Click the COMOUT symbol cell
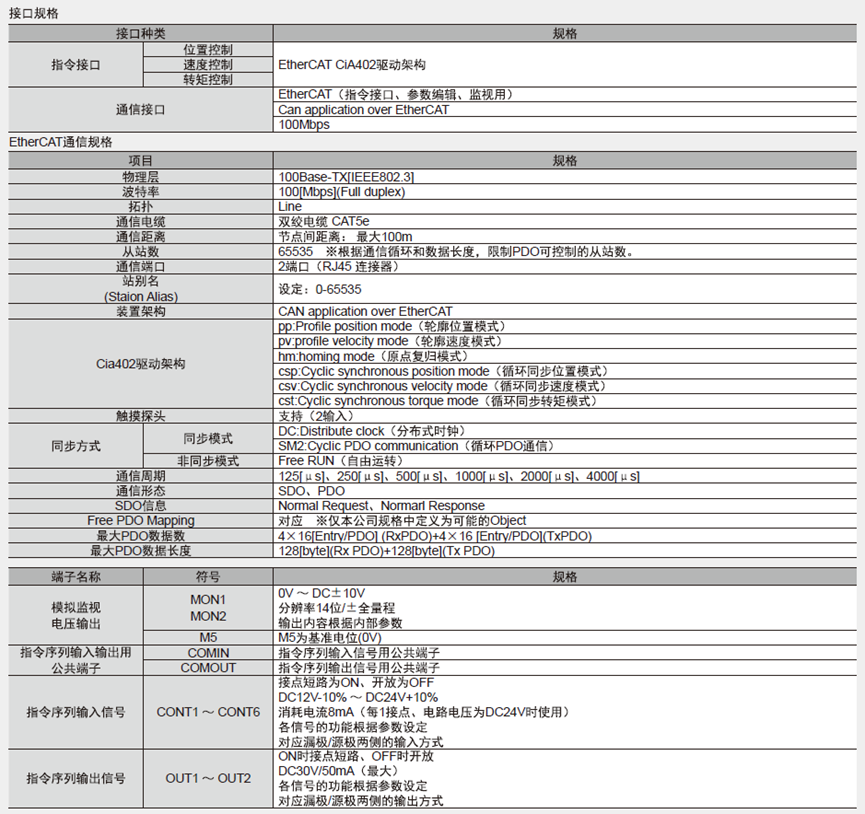This screenshot has height=814, width=865. (208, 667)
